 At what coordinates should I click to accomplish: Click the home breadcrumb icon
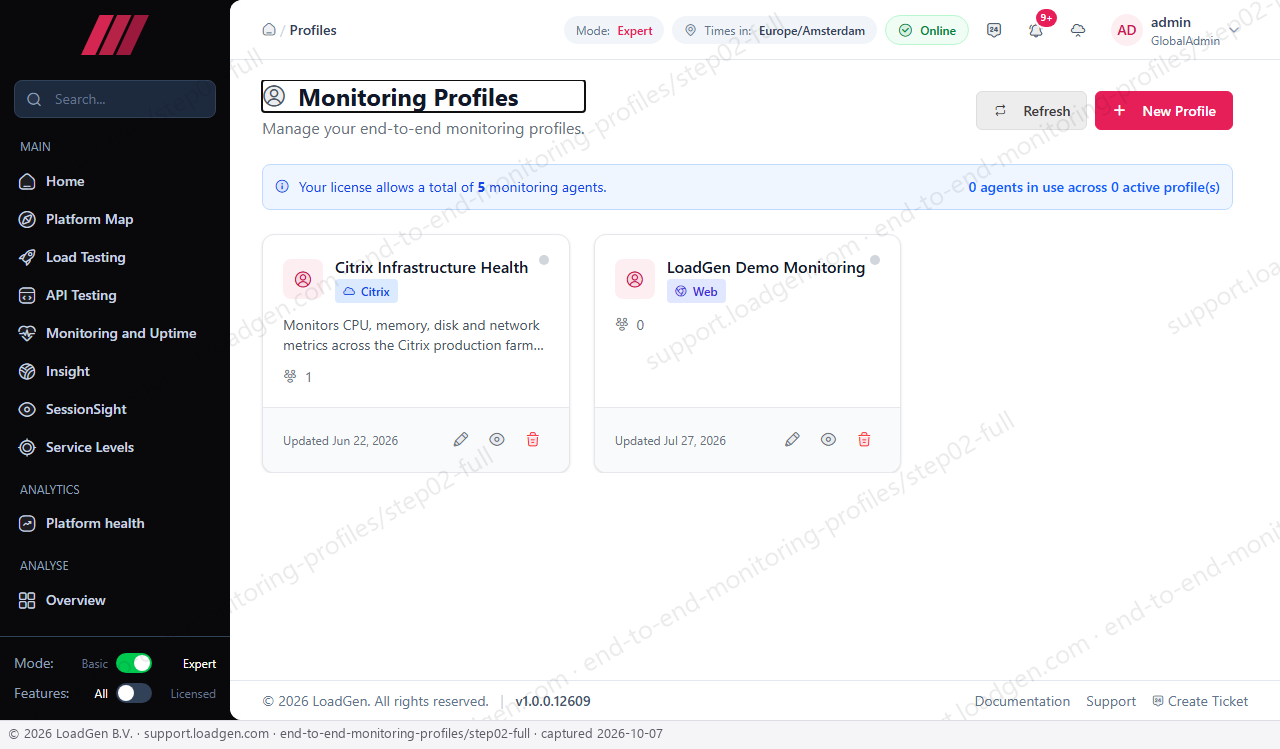269,30
